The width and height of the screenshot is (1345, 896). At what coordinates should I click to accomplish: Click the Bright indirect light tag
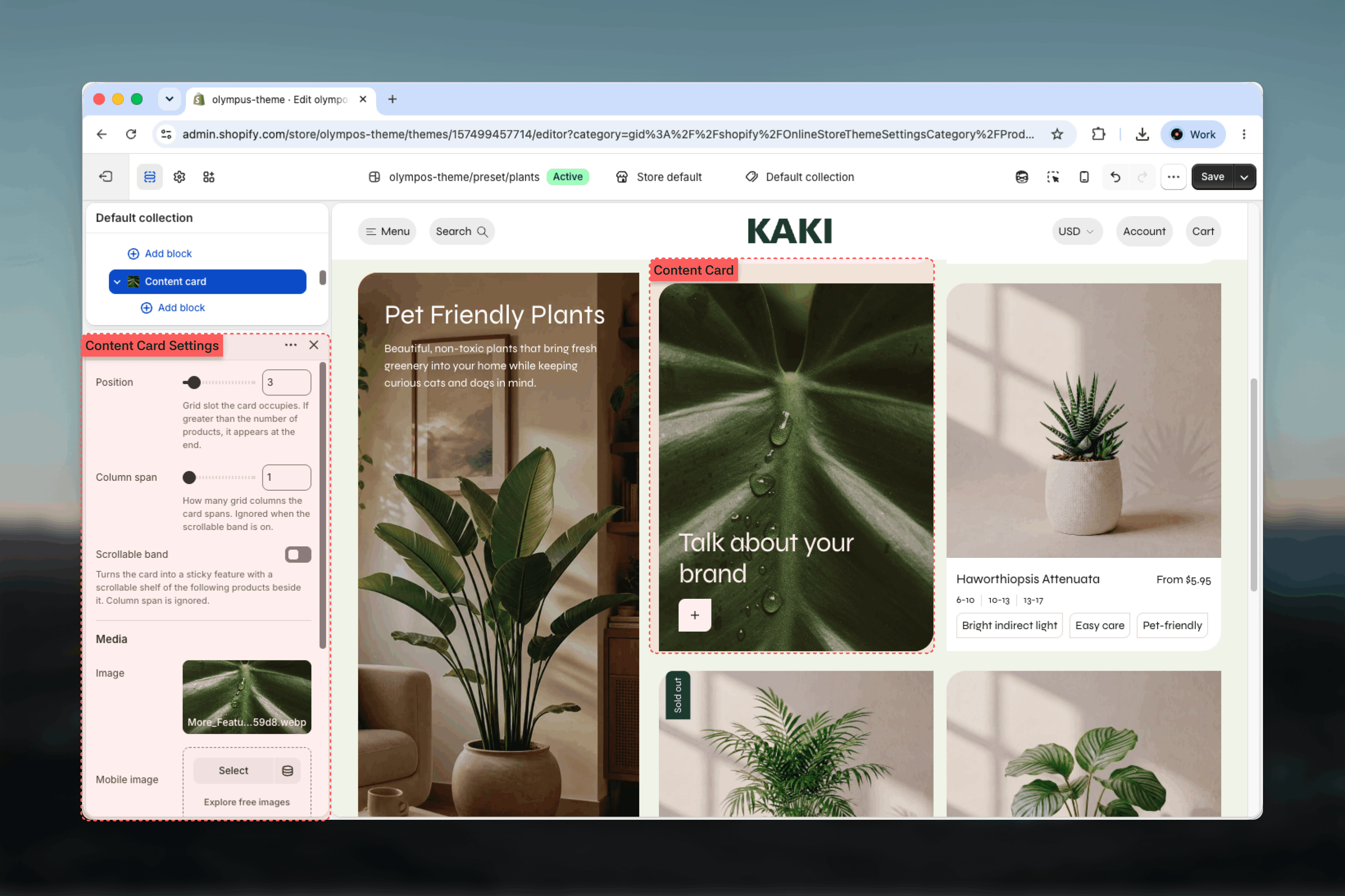coord(1009,626)
